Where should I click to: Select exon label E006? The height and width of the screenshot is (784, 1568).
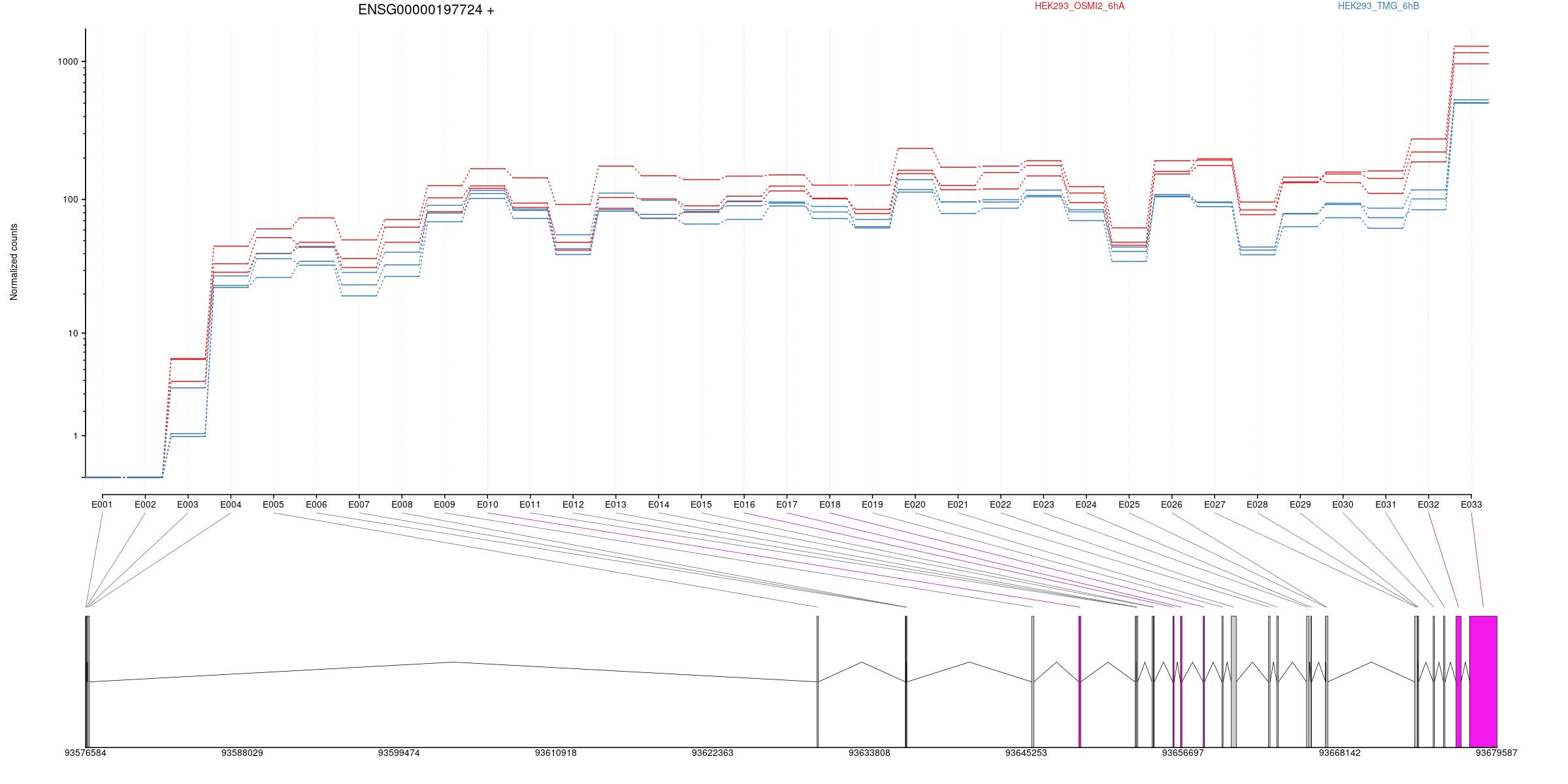(x=316, y=504)
